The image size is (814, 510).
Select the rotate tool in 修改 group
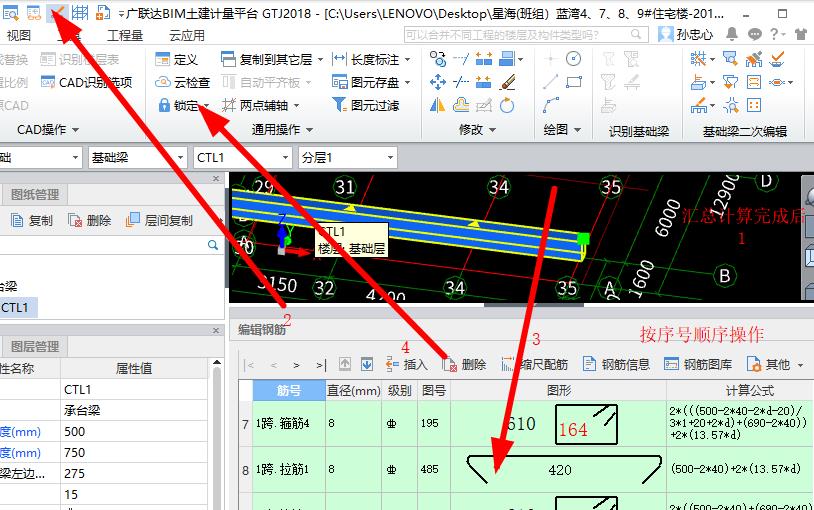[x=507, y=105]
